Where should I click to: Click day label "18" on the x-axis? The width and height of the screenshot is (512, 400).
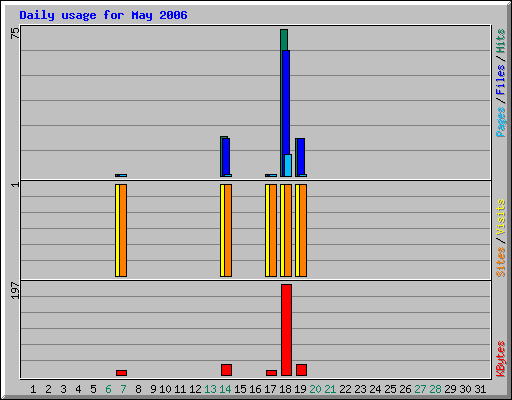tap(285, 389)
